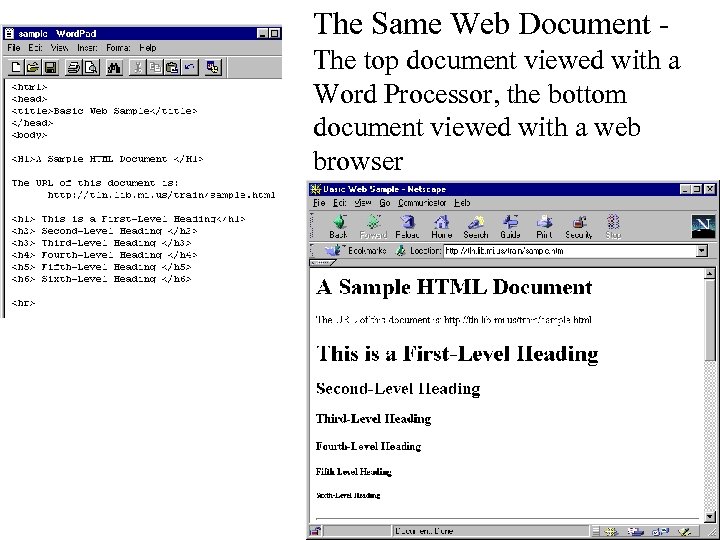This screenshot has width=720, height=540.
Task: Click 'Fourth-Level Heading' in the browser page
Action: pyautogui.click(x=368, y=446)
